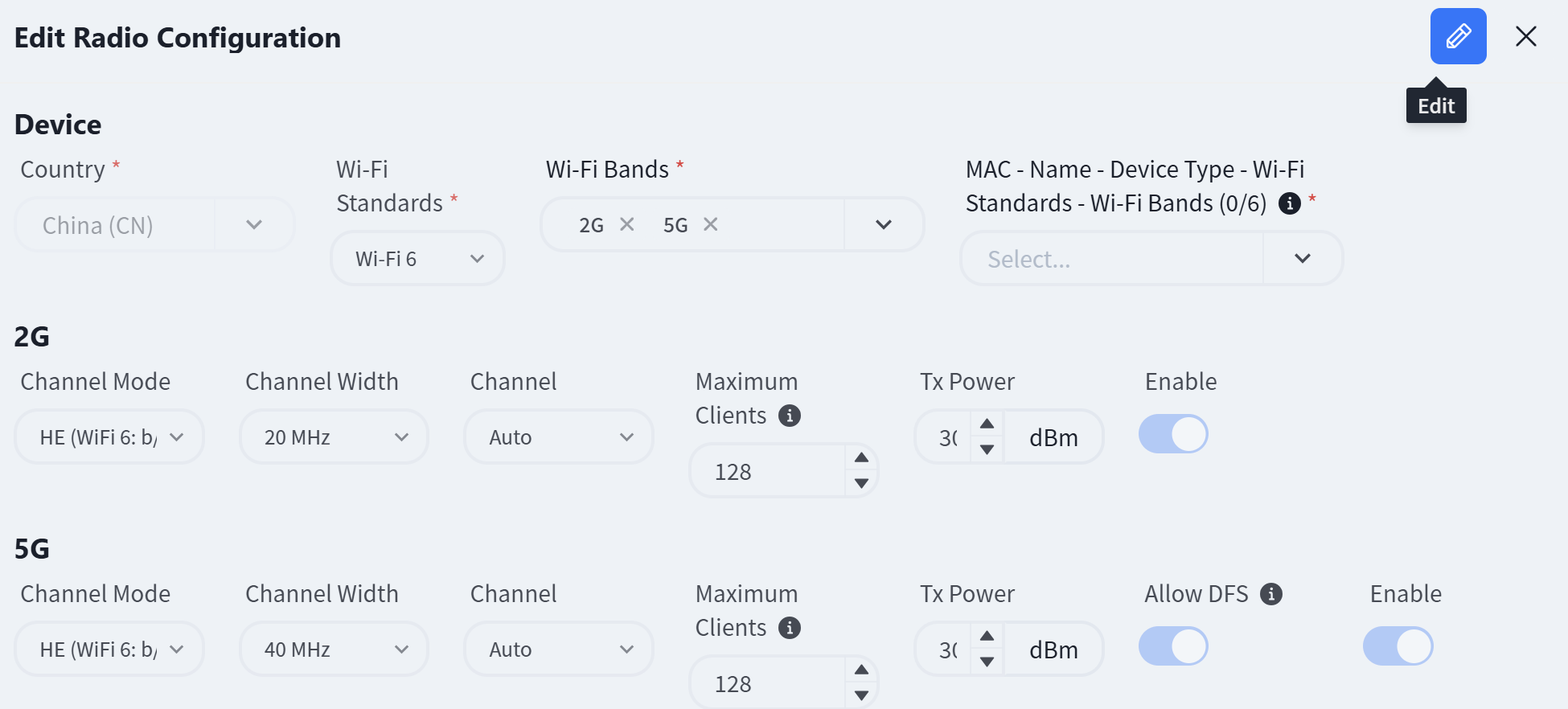Click 2G Maximum Clients info icon
The image size is (1568, 709).
[x=790, y=416]
